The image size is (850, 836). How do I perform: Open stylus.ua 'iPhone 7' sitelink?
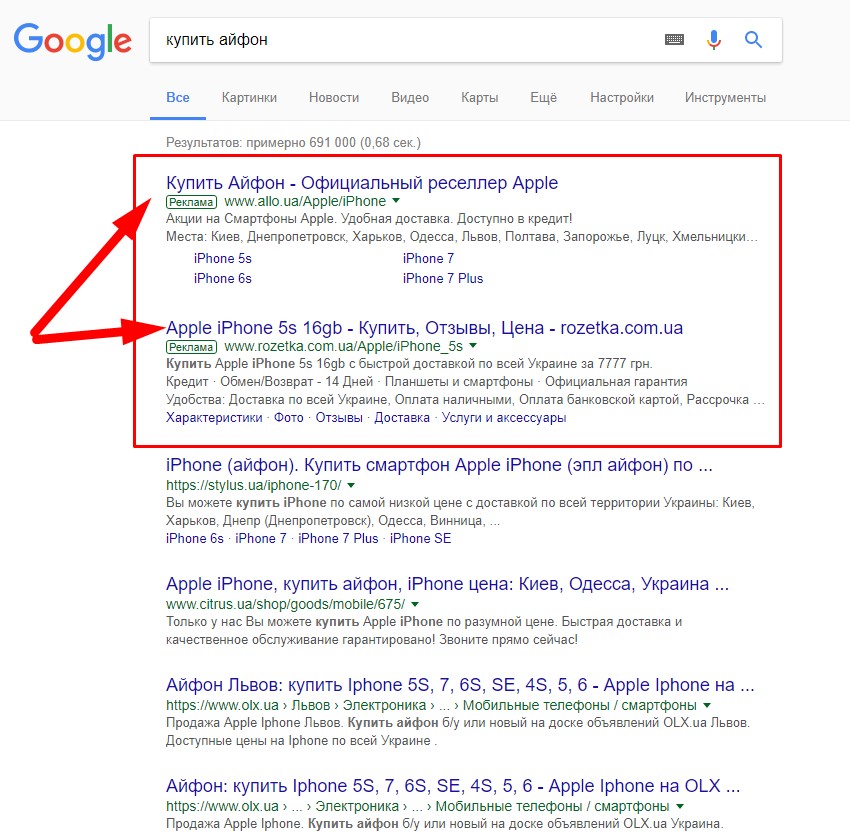261,539
